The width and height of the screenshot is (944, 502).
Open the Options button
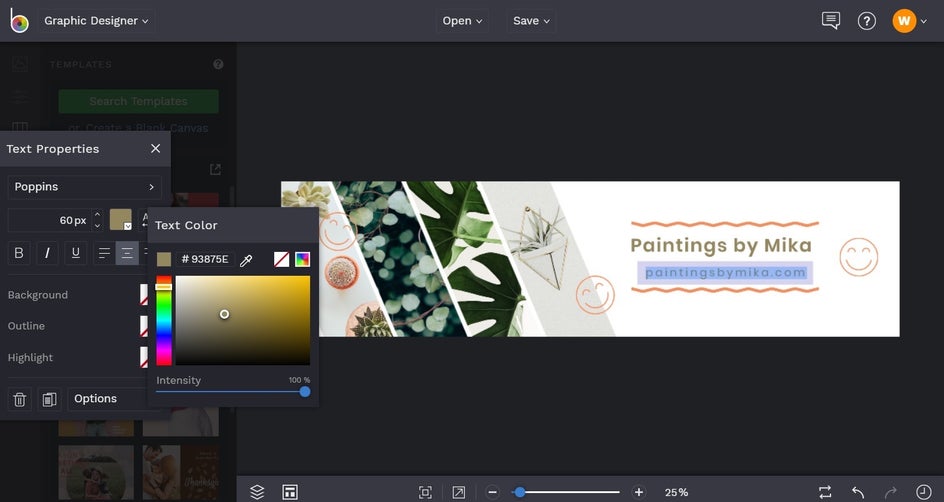[x=107, y=398]
